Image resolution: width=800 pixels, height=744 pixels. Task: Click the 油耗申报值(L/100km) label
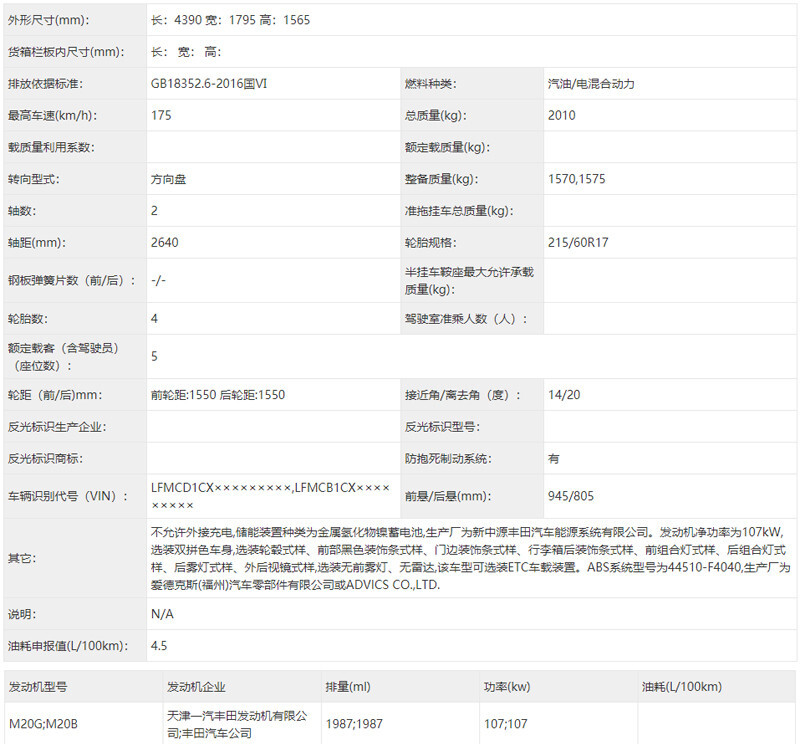[68, 646]
